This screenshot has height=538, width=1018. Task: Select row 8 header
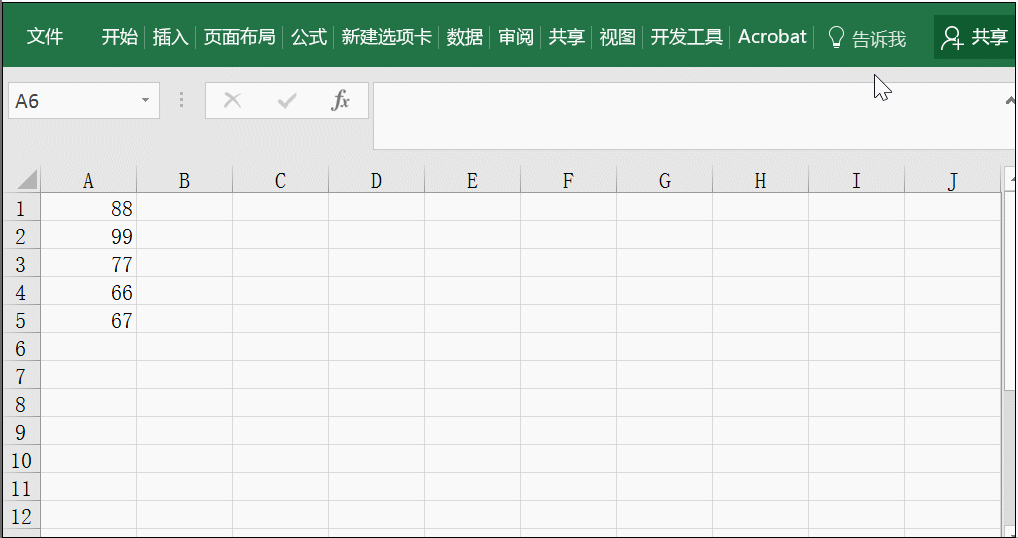coord(21,404)
